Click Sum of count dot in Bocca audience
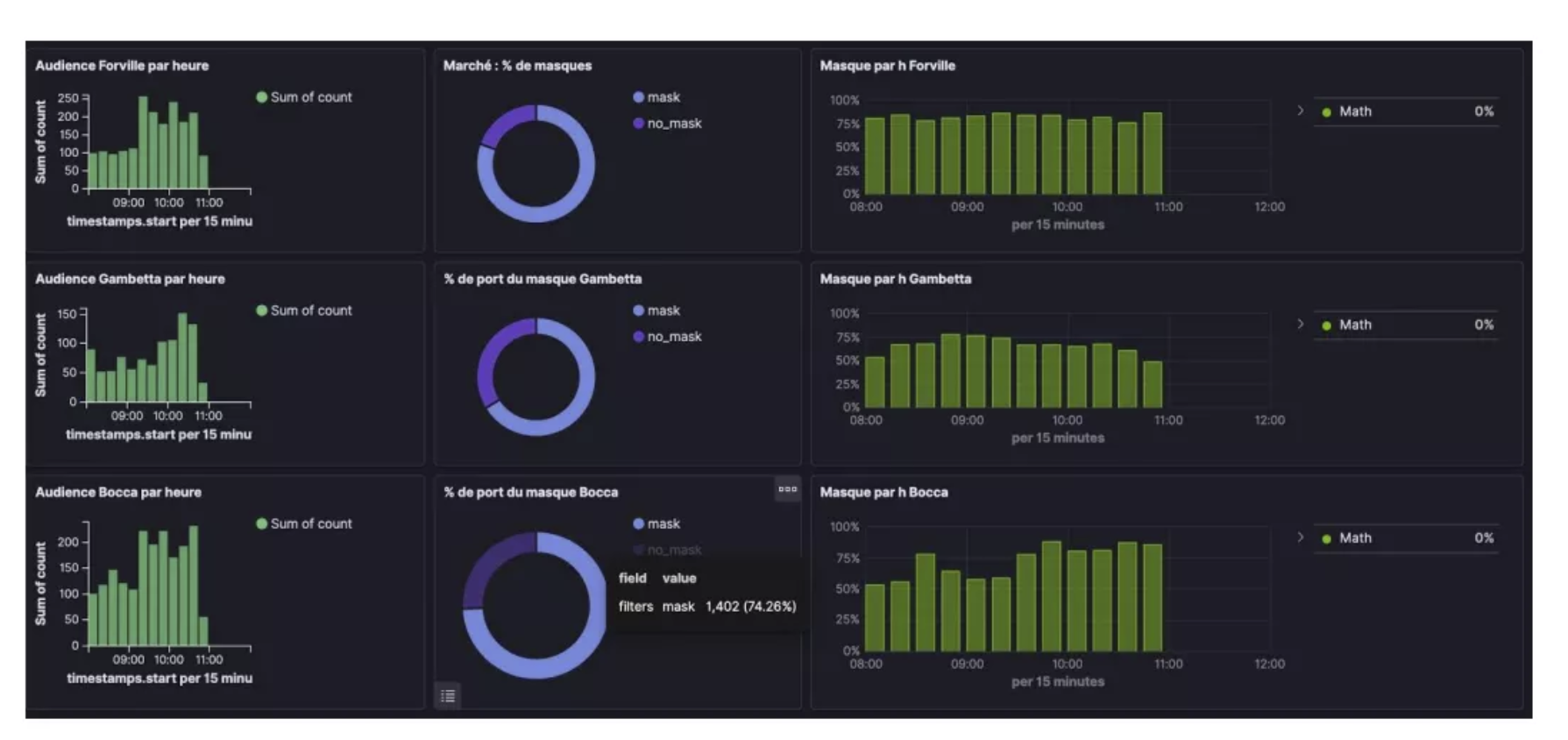The image size is (1568, 740). pos(261,523)
